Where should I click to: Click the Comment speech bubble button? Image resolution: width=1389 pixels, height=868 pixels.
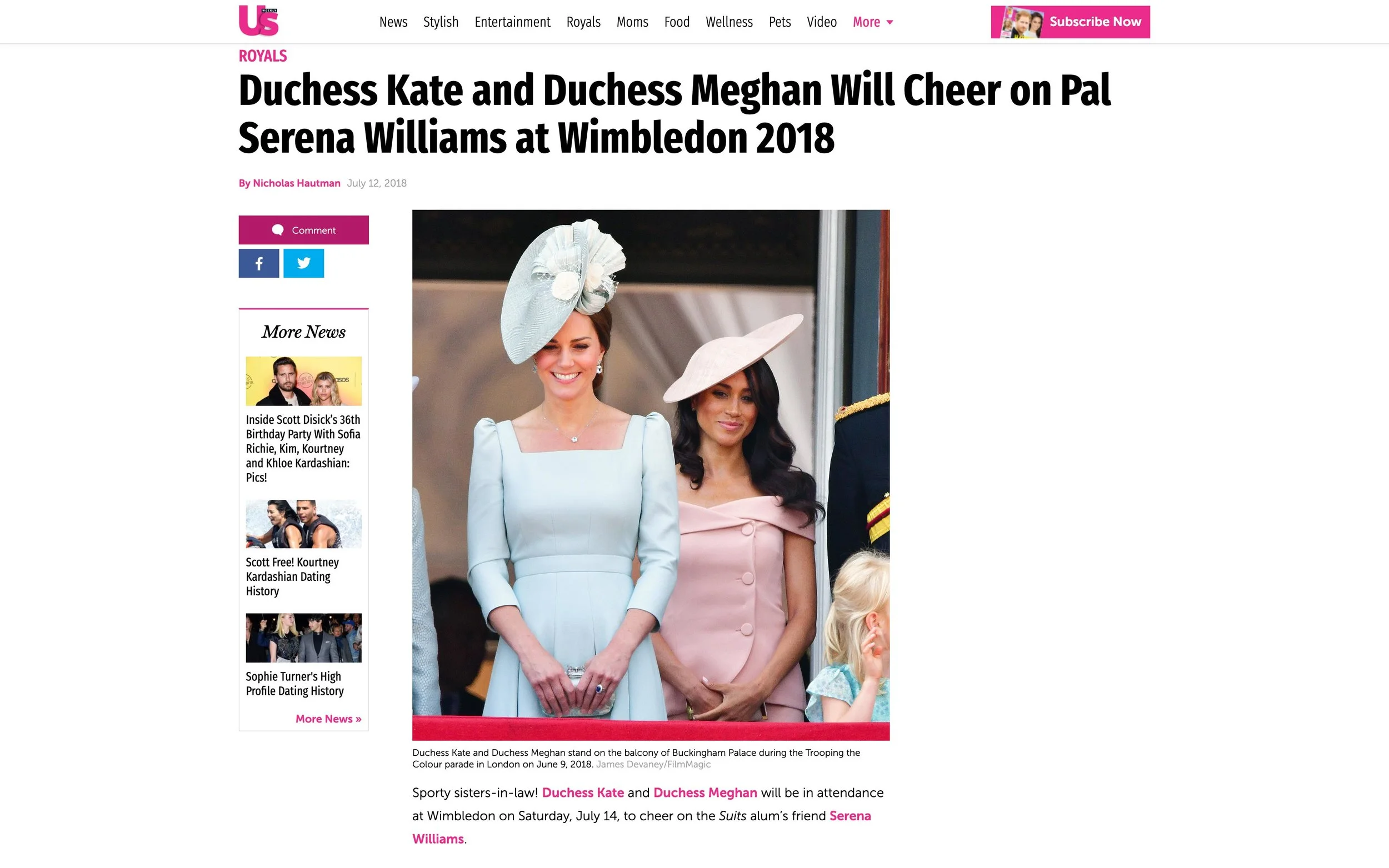tap(304, 229)
